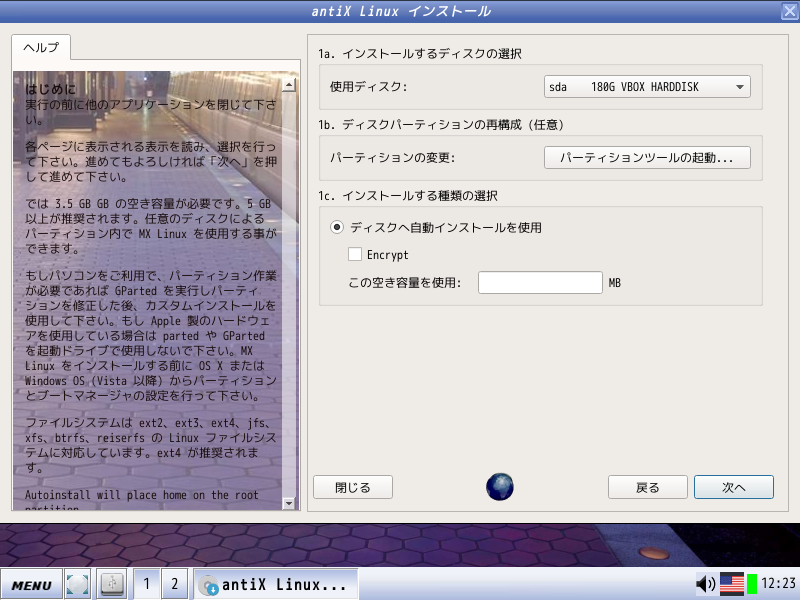Image resolution: width=800 pixels, height=600 pixels.
Task: Open the antiX Linux installer taskbar entry
Action: [x=276, y=584]
